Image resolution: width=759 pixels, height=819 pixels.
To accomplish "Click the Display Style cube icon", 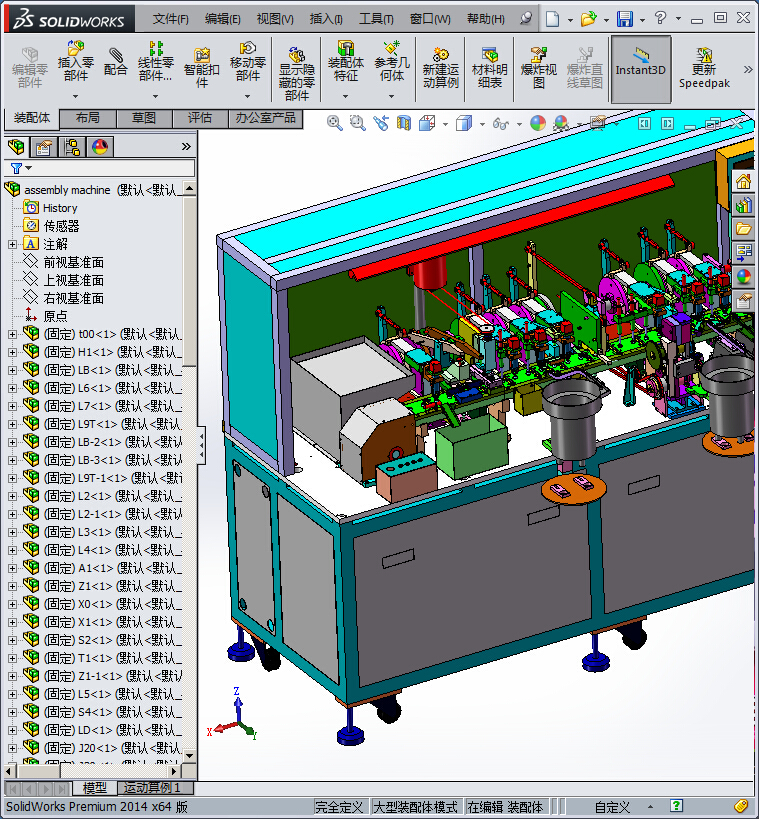I will coord(464,123).
